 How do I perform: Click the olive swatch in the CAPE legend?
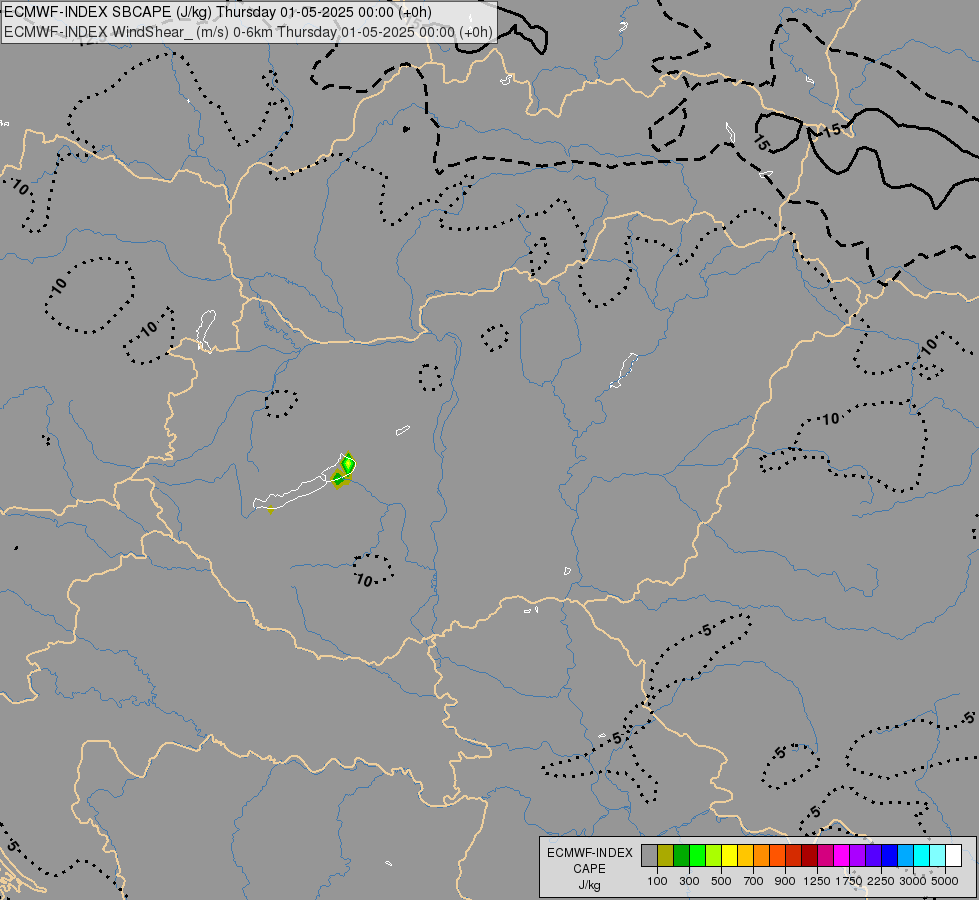(x=666, y=856)
